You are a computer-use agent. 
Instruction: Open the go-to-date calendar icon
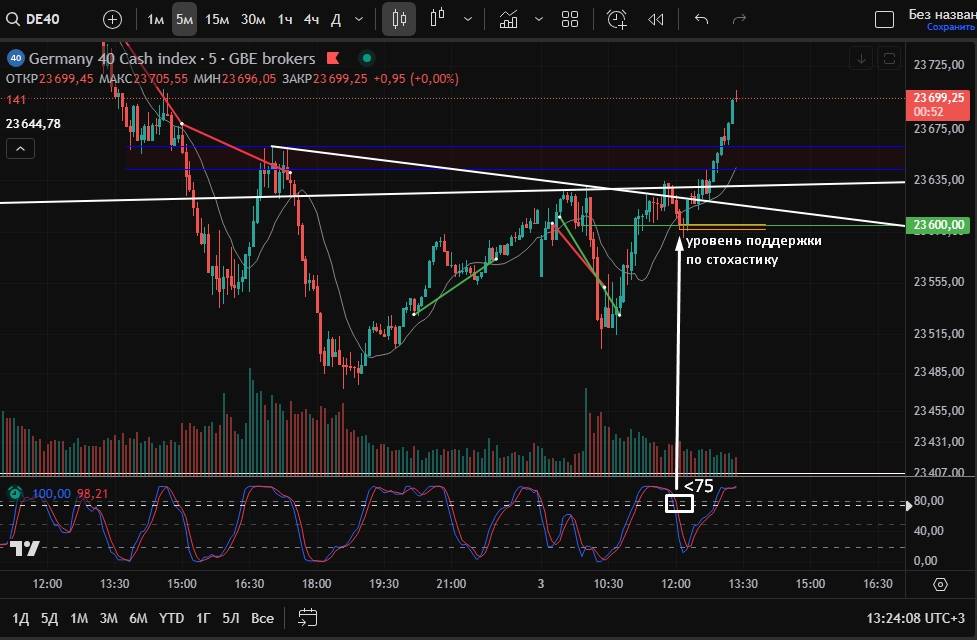[x=307, y=618]
